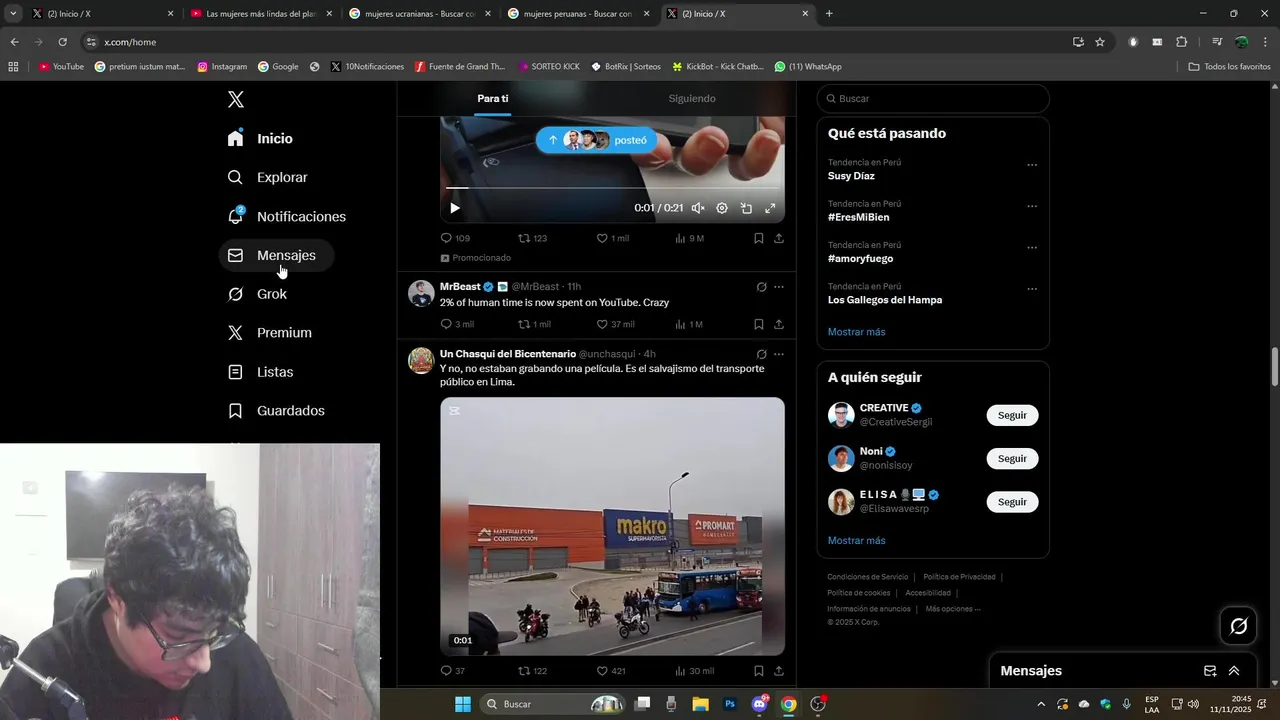
Task: View stats of MrBeast's post 1 M
Action: [689, 324]
